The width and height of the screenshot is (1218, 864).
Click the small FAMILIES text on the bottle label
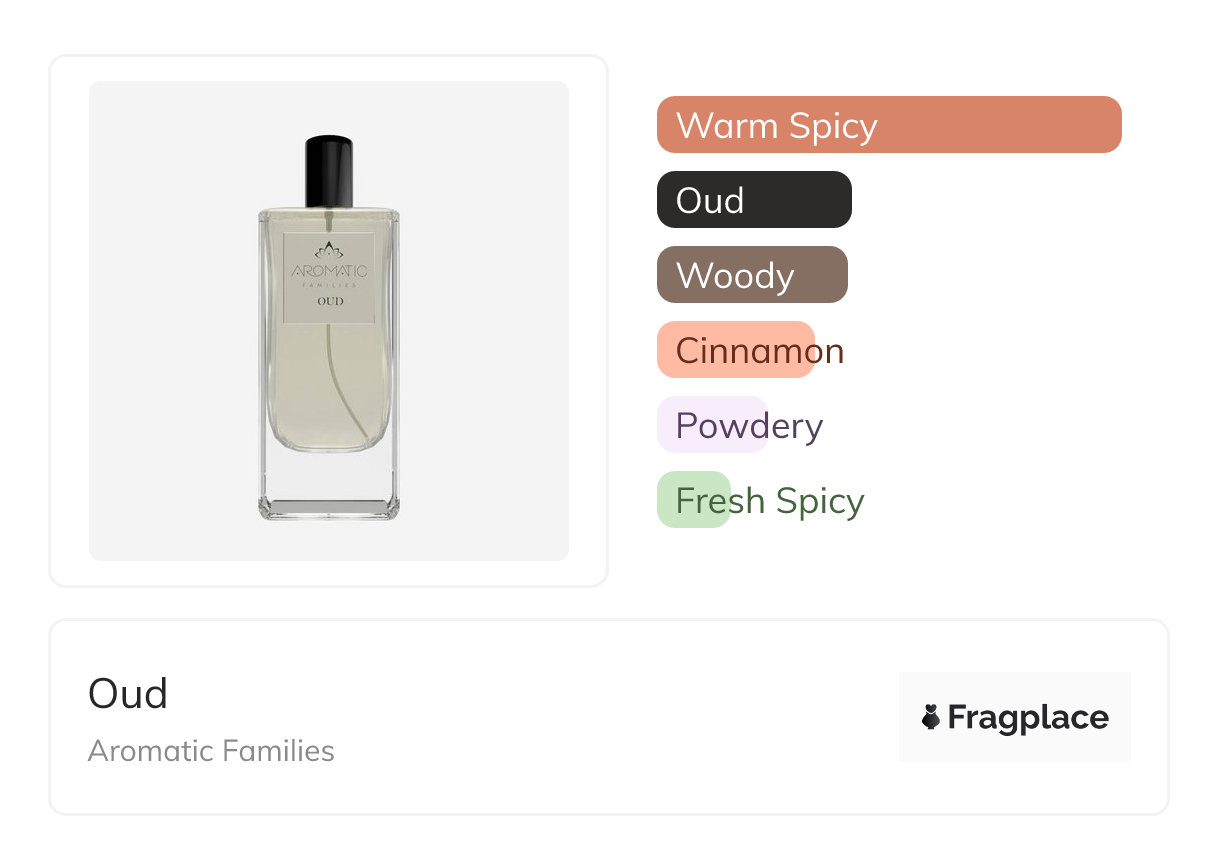point(329,285)
